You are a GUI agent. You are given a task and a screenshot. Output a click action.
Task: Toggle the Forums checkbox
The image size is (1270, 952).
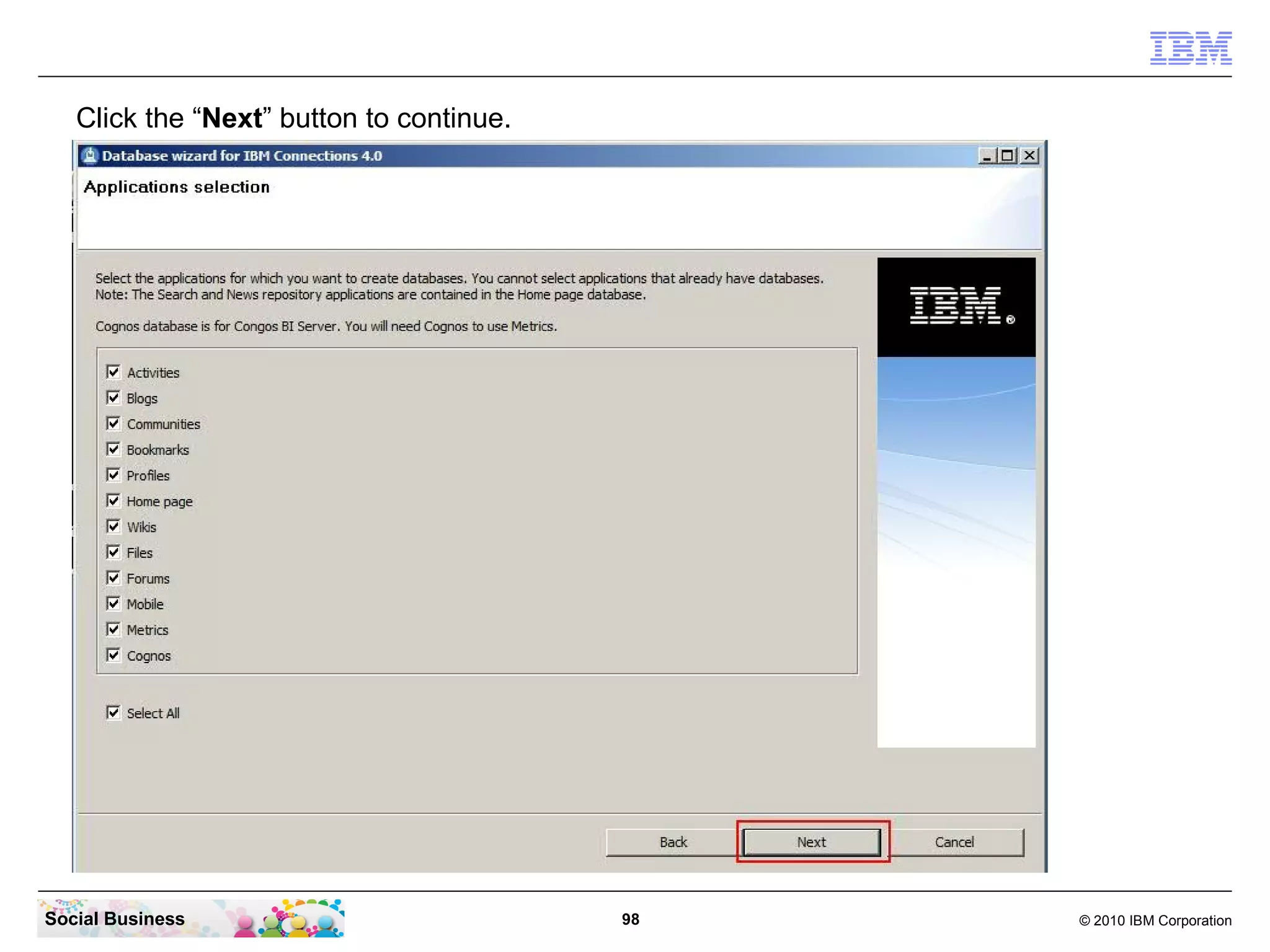coord(113,578)
